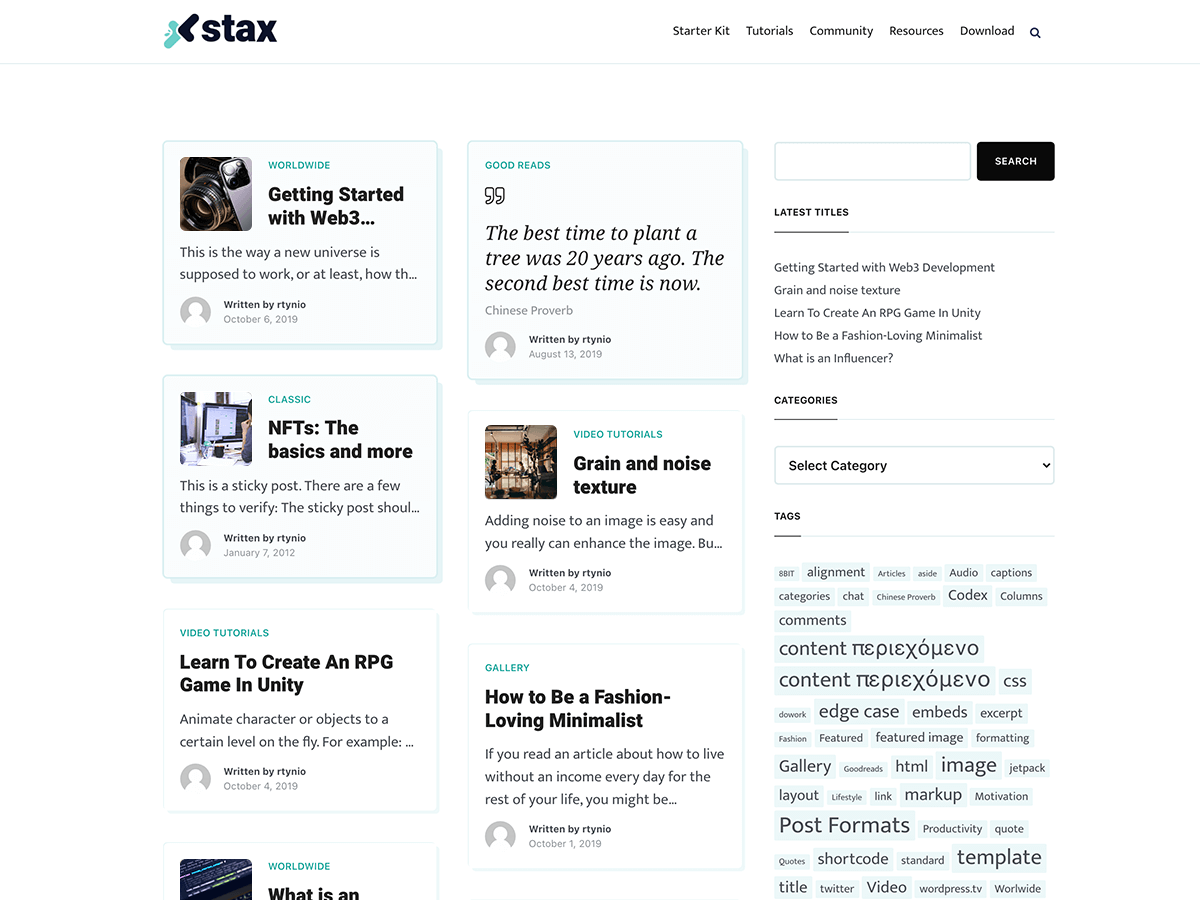Screen dimensions: 1200x900
Task: Go to the Community page
Action: point(841,30)
